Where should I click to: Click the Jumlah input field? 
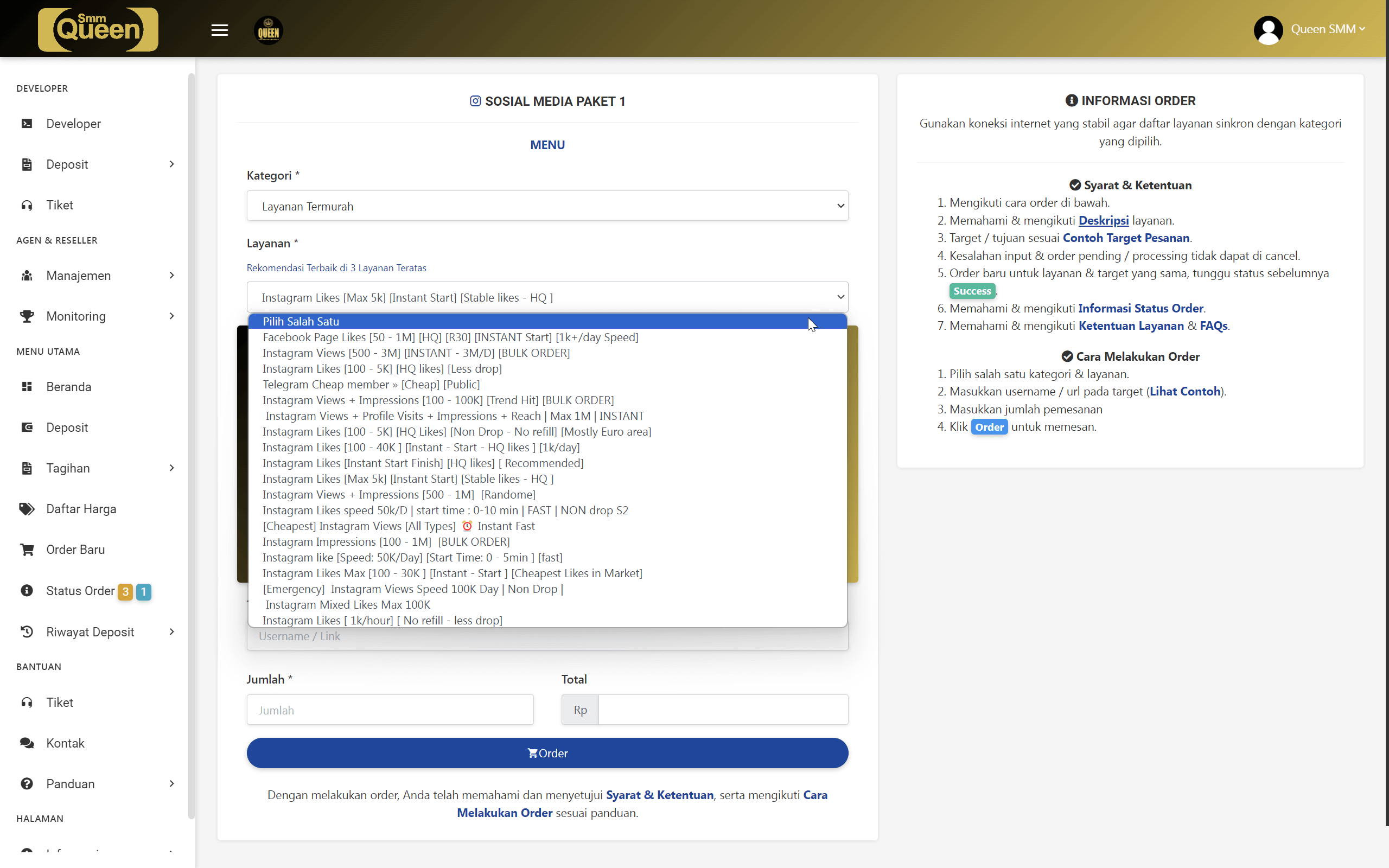coord(390,710)
